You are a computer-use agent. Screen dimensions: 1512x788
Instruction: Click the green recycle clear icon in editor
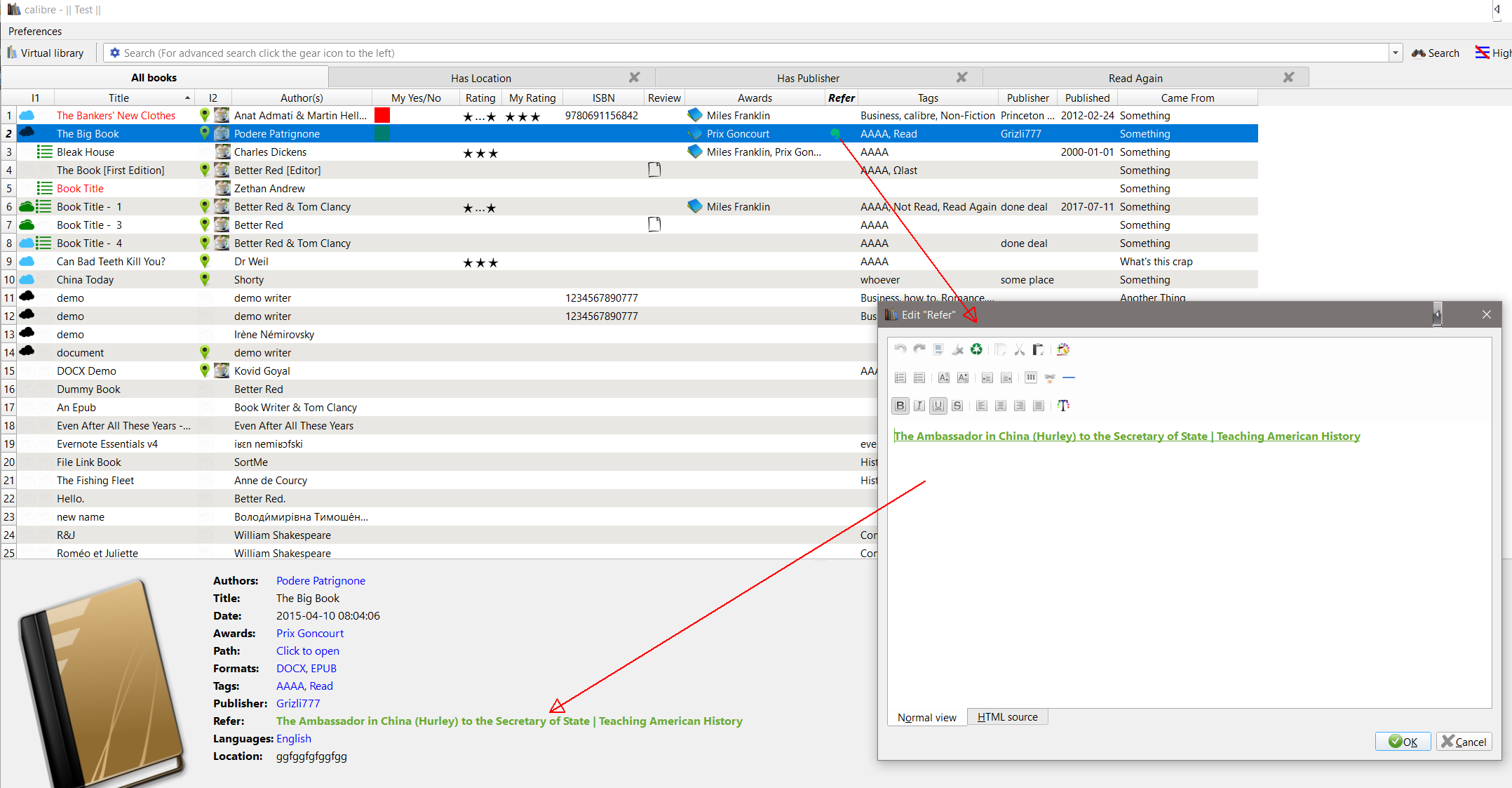click(x=976, y=349)
